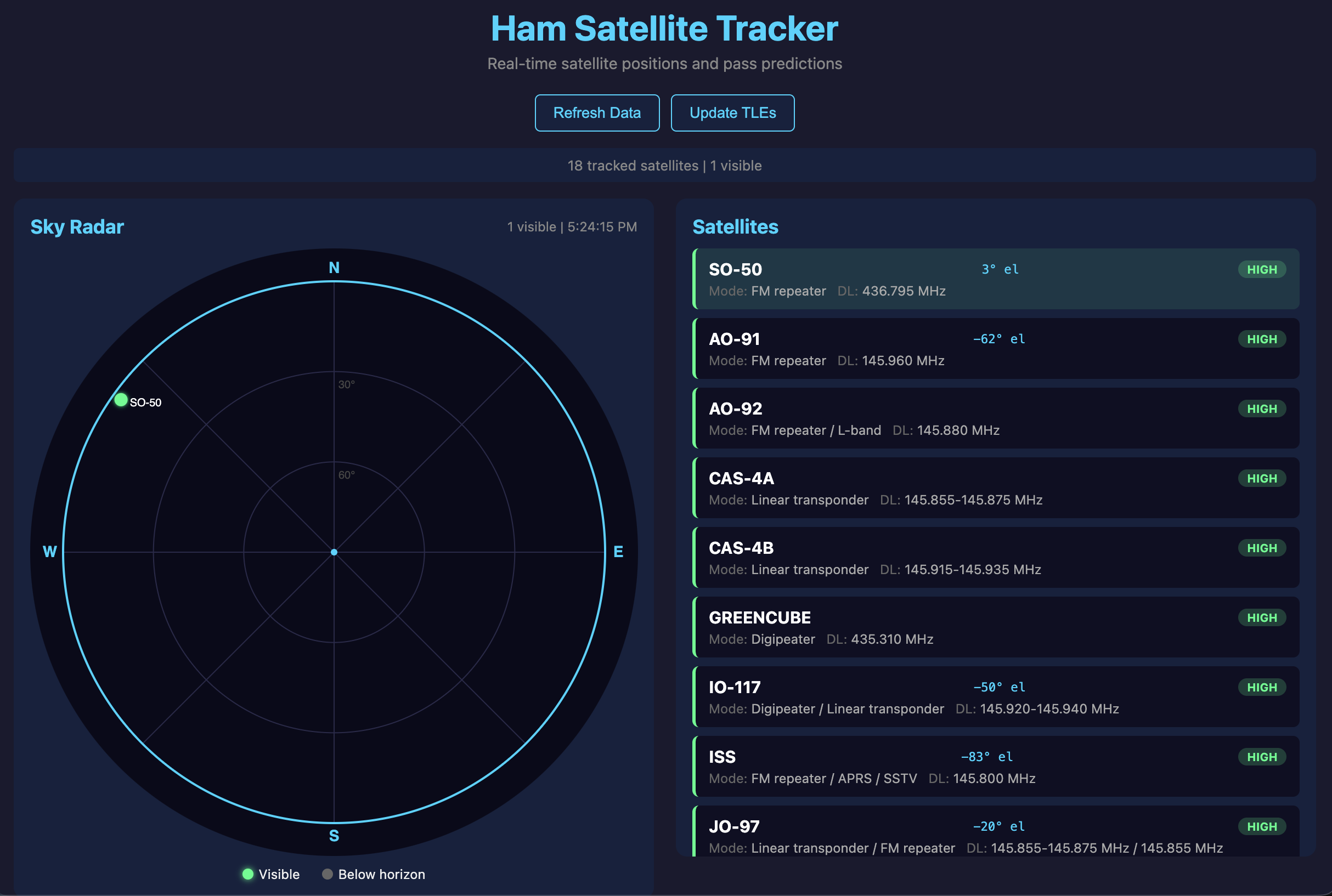Select the Satellites panel header

click(735, 227)
